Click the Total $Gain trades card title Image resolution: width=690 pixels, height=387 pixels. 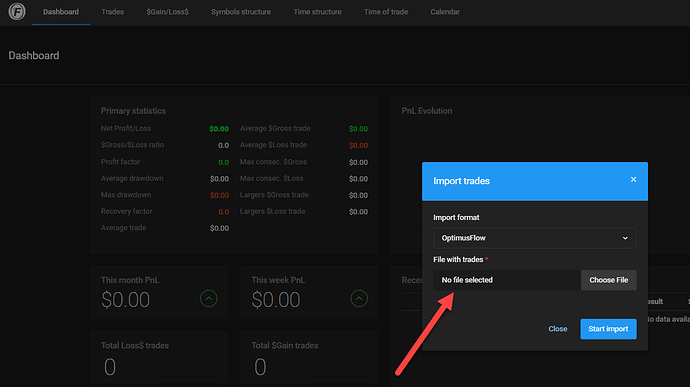coord(285,346)
